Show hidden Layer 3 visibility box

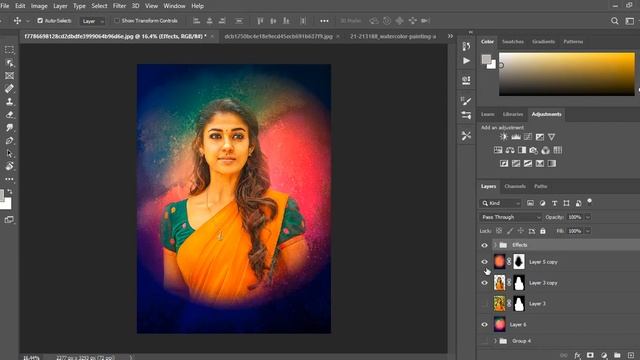coord(484,304)
